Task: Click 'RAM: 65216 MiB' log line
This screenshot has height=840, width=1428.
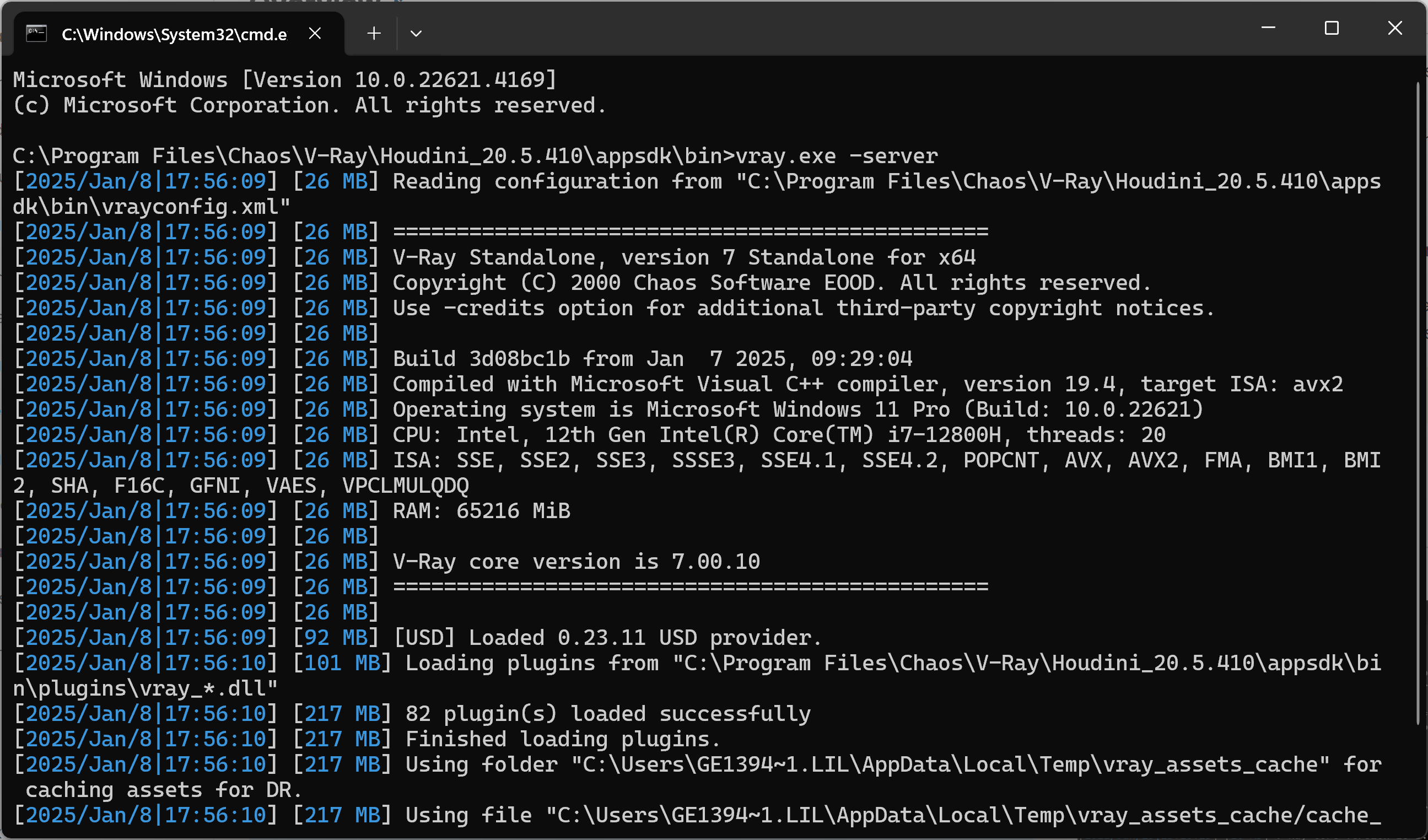Action: (x=482, y=511)
